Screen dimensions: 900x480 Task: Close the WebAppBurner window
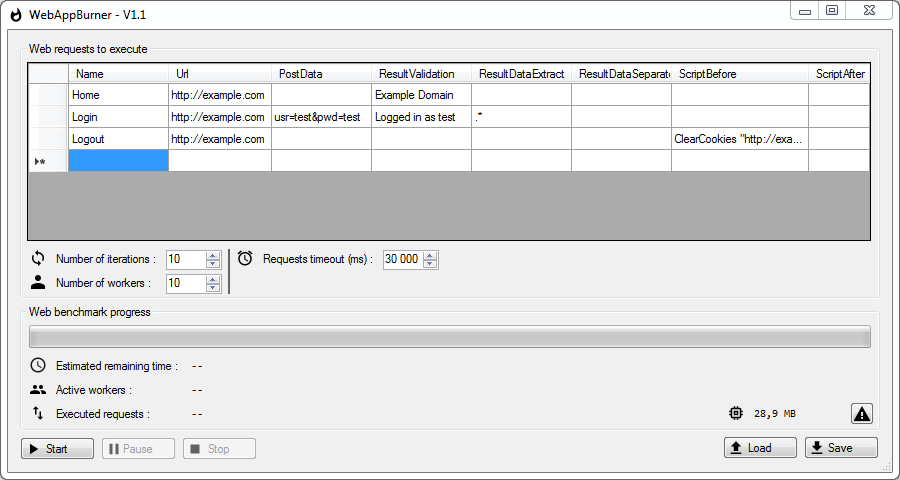pyautogui.click(x=870, y=11)
